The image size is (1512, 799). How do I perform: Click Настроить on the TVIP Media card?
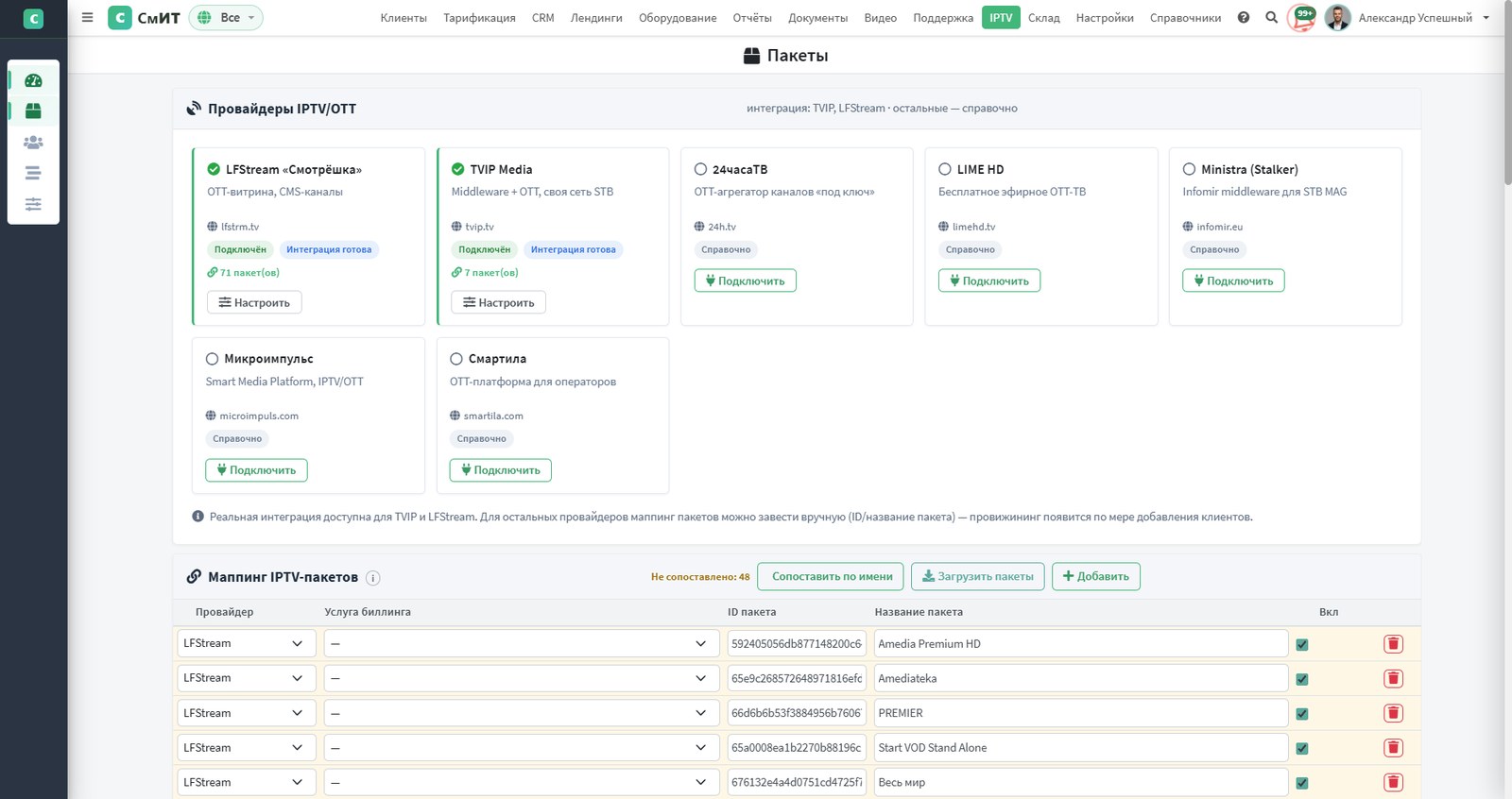point(498,302)
